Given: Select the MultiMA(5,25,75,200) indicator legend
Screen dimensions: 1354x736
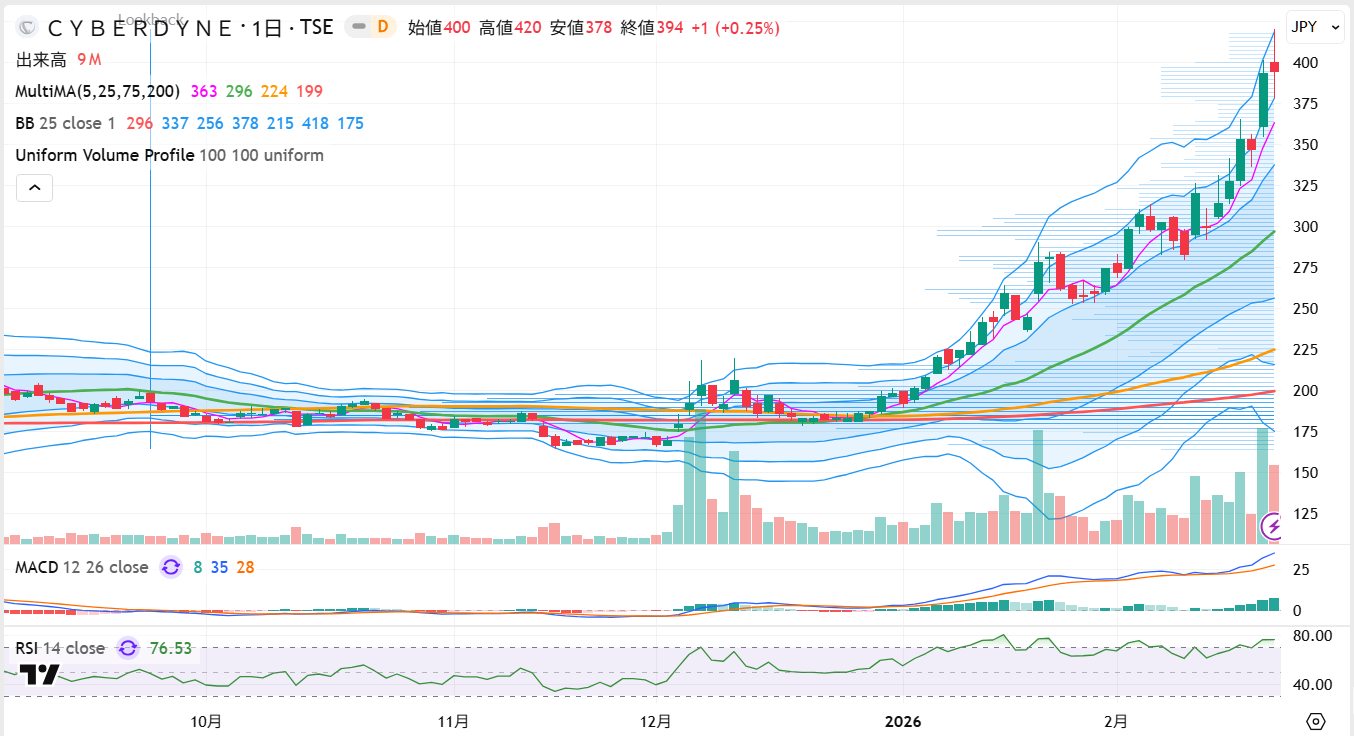Looking at the screenshot, I should (x=98, y=91).
